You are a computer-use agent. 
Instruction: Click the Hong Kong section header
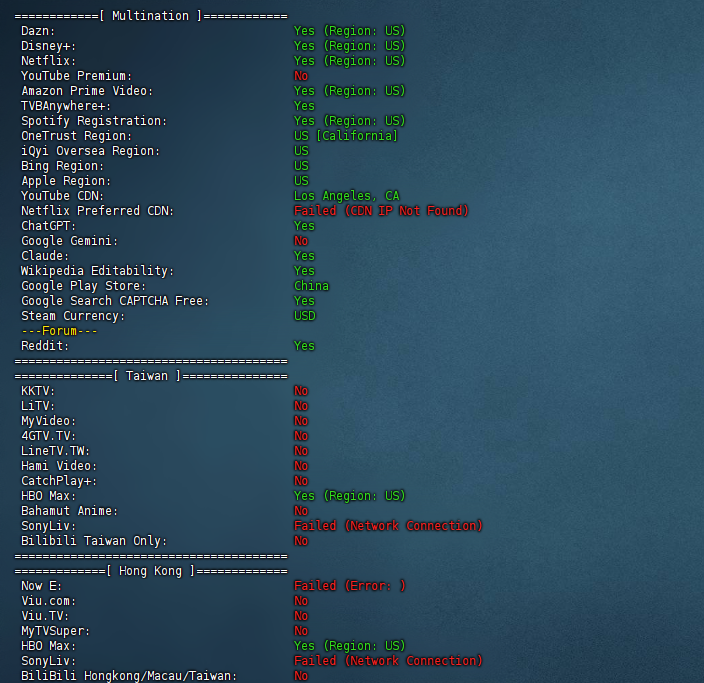(151, 571)
